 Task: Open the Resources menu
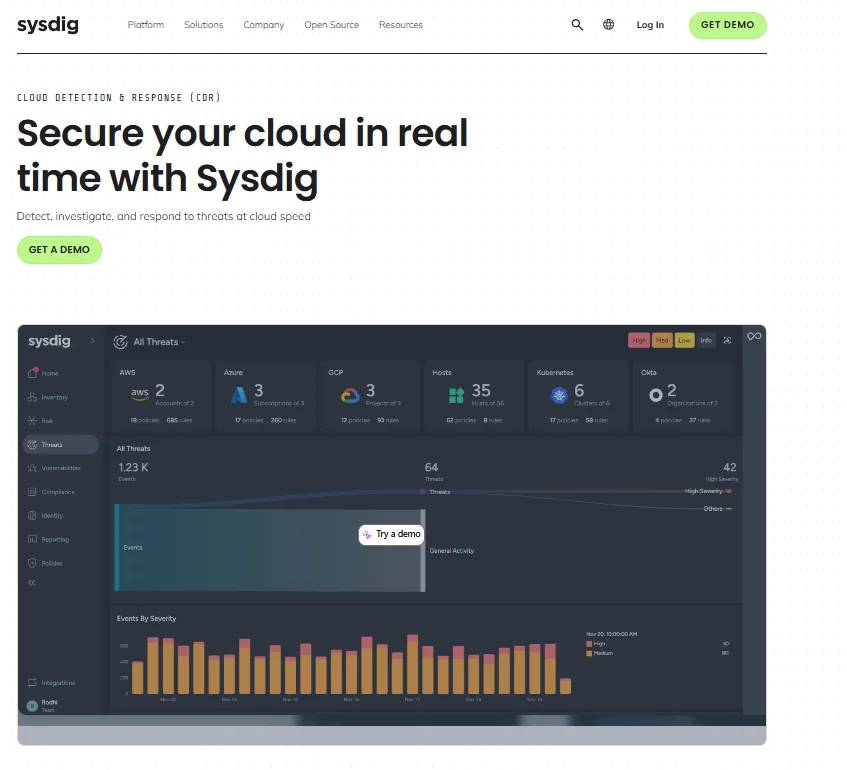(401, 25)
